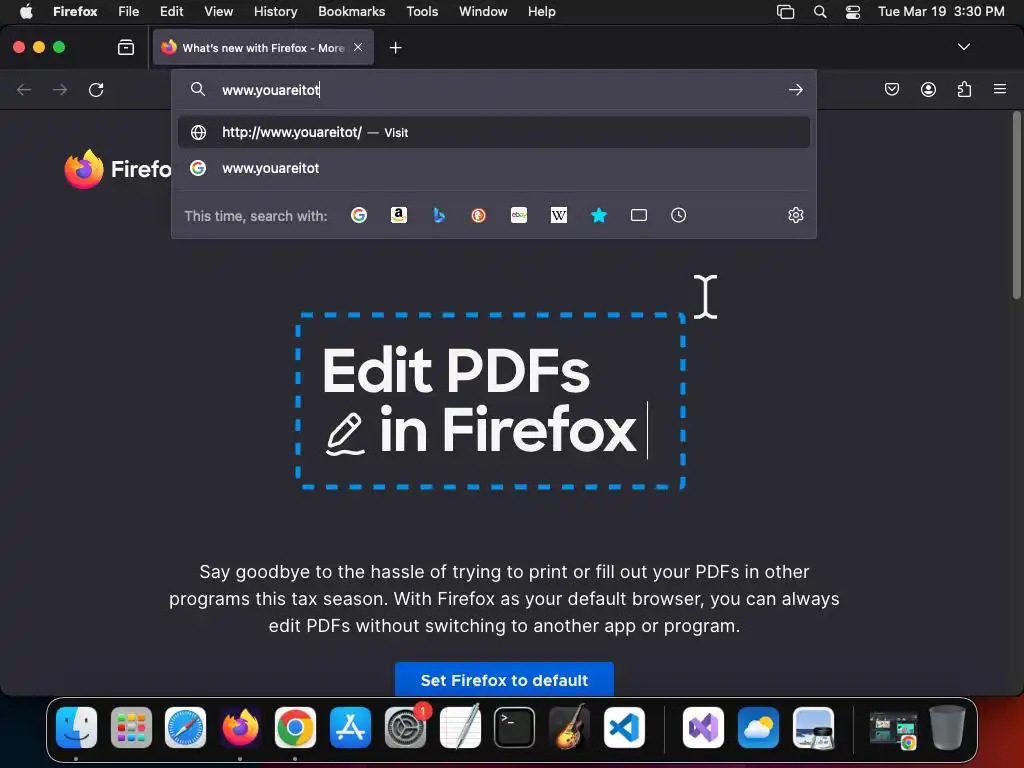Search this time with Amazon icon
This screenshot has width=1024, height=768.
coord(399,215)
